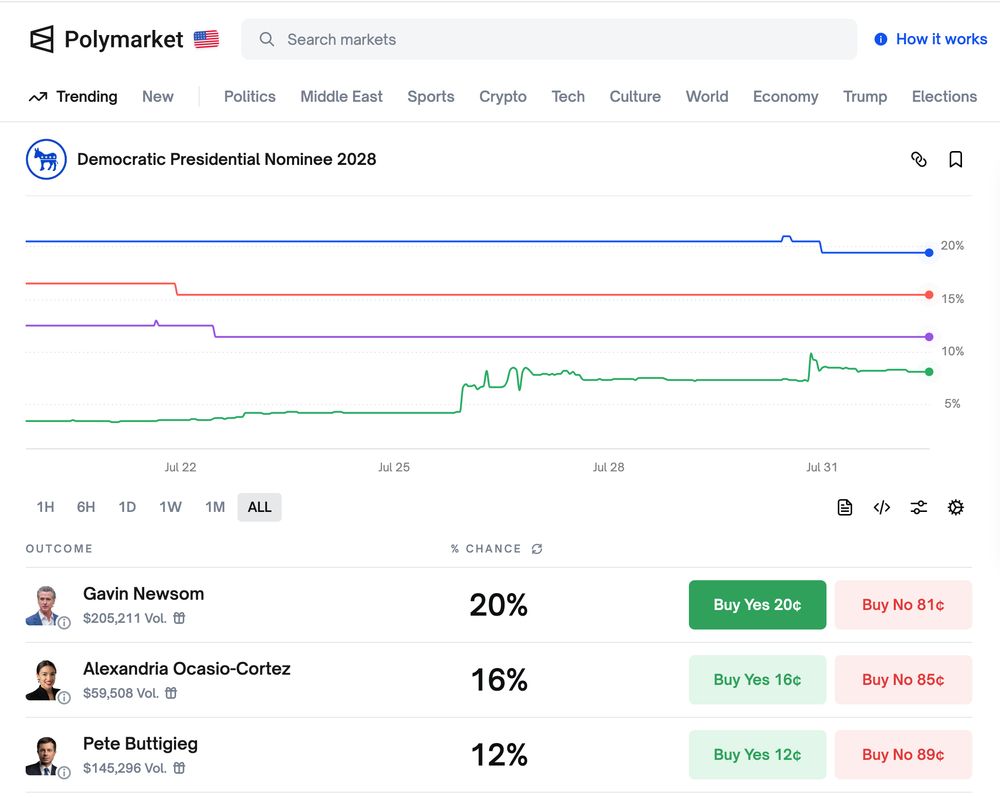Click the gift icon beside Buttigieg's volume
Screen dimensions: 1000x797
click(179, 768)
